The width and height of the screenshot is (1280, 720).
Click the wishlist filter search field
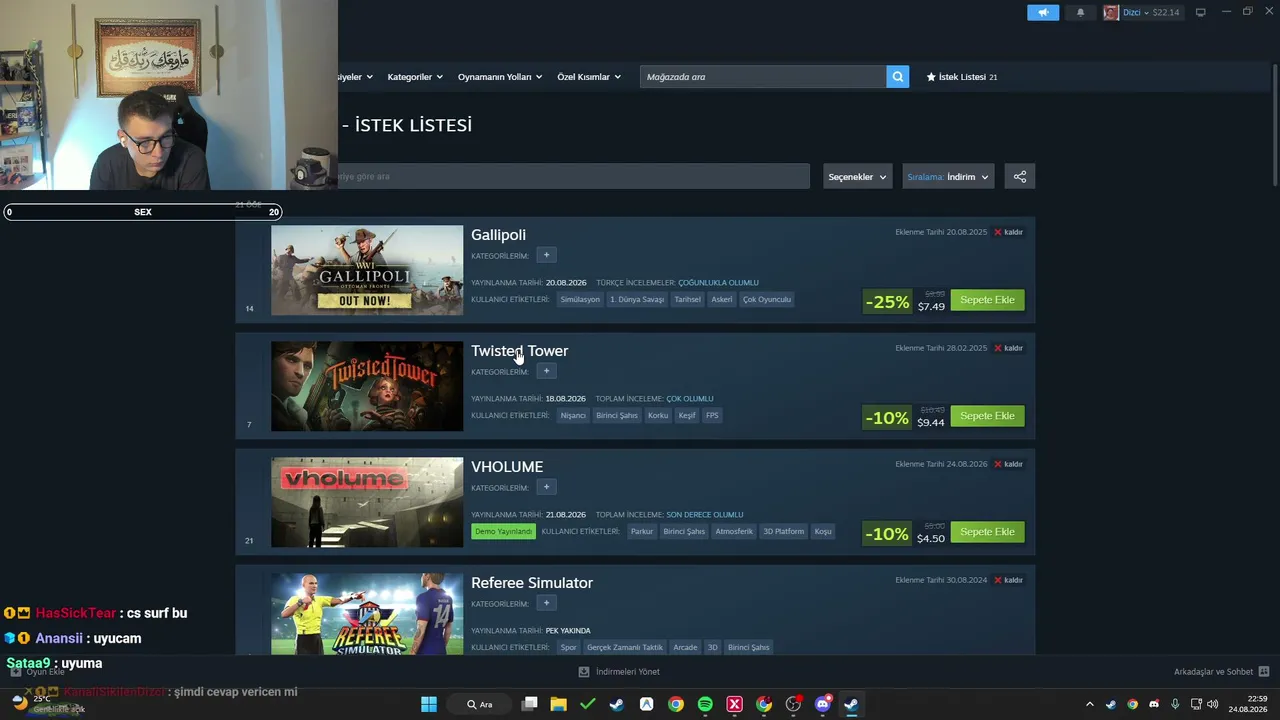click(x=573, y=177)
